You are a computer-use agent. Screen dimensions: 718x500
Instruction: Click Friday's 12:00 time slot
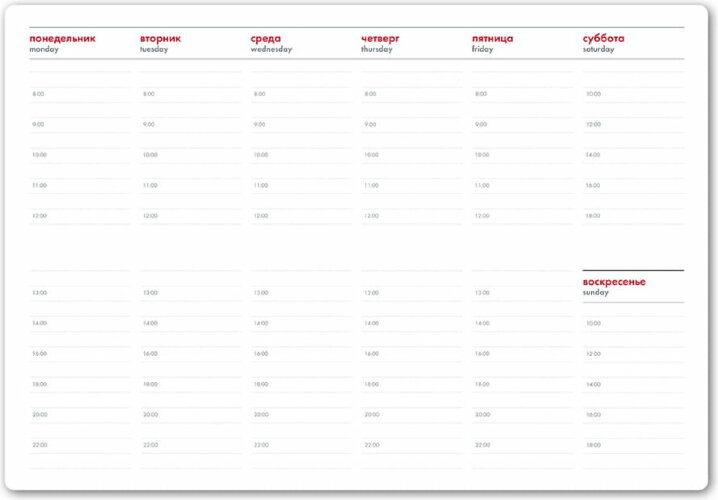click(x=522, y=216)
